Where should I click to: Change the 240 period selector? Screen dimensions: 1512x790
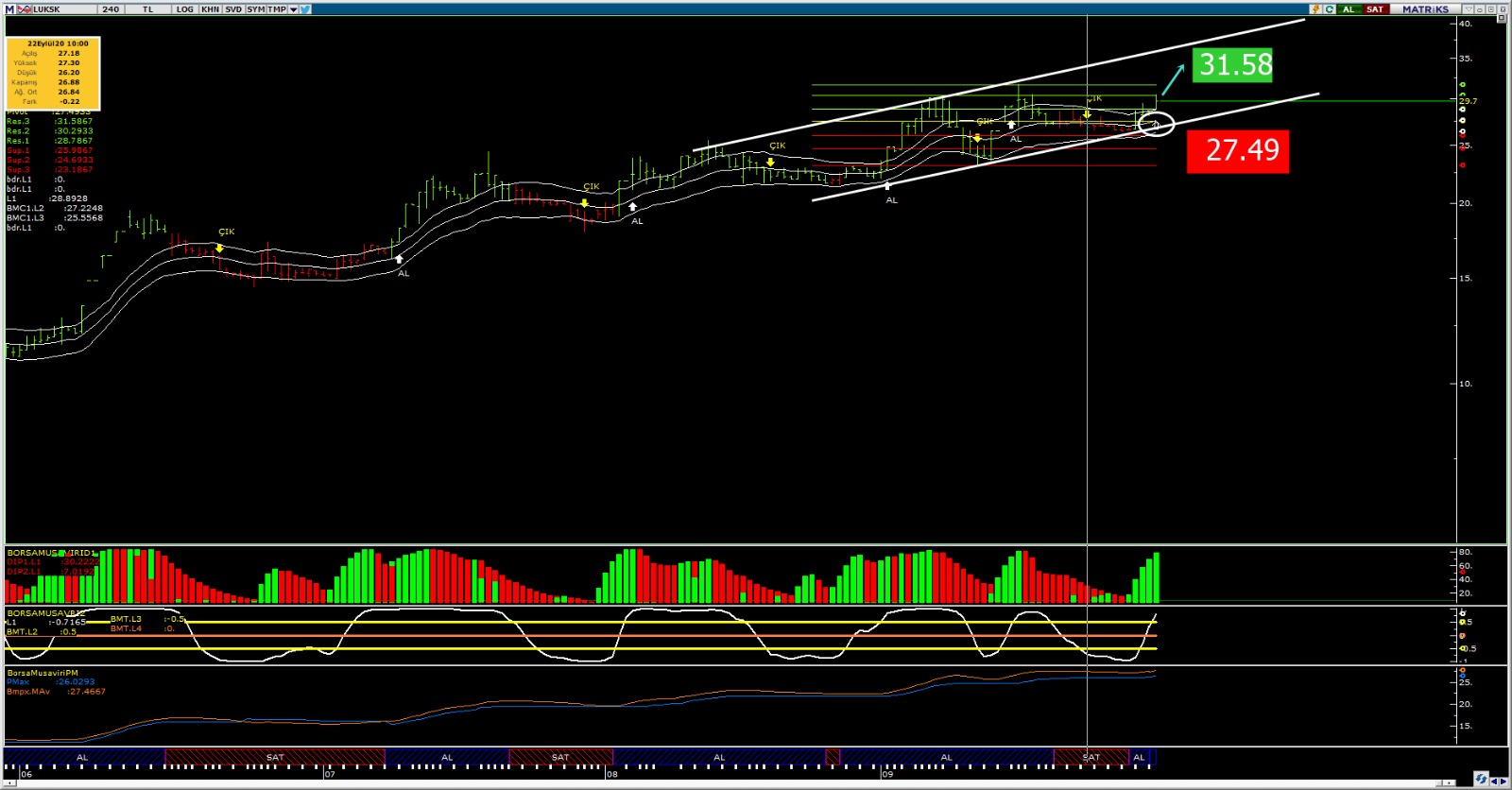pyautogui.click(x=111, y=9)
